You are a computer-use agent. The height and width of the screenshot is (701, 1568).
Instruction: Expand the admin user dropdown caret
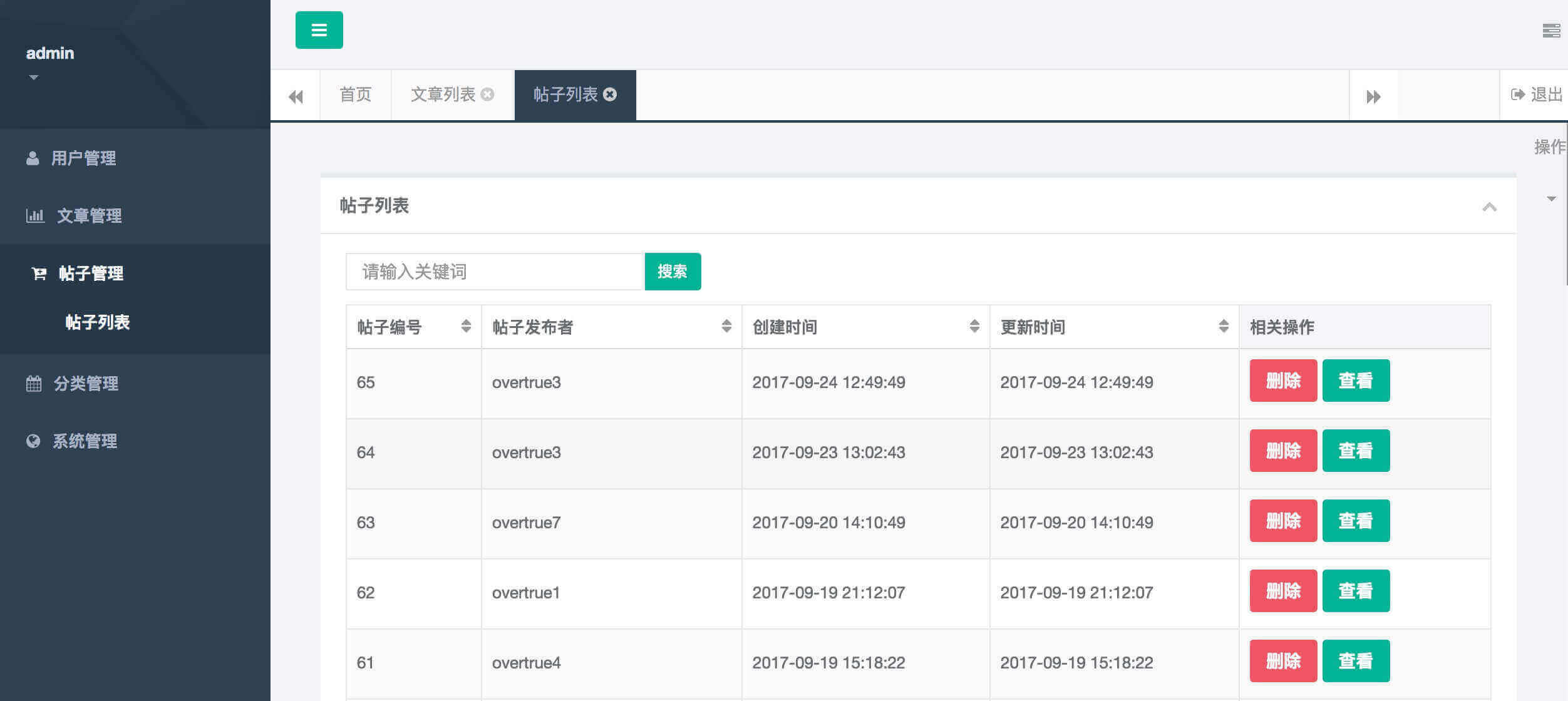point(34,78)
